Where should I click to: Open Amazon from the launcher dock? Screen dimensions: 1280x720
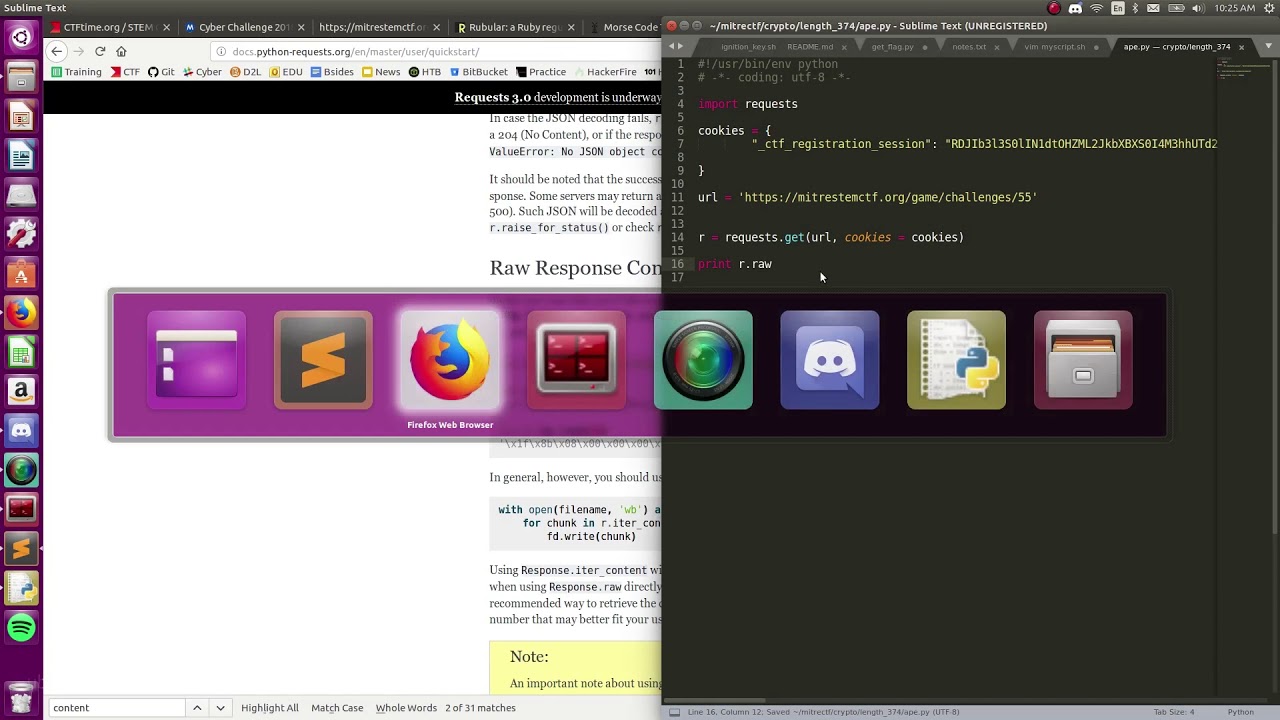pos(21,391)
